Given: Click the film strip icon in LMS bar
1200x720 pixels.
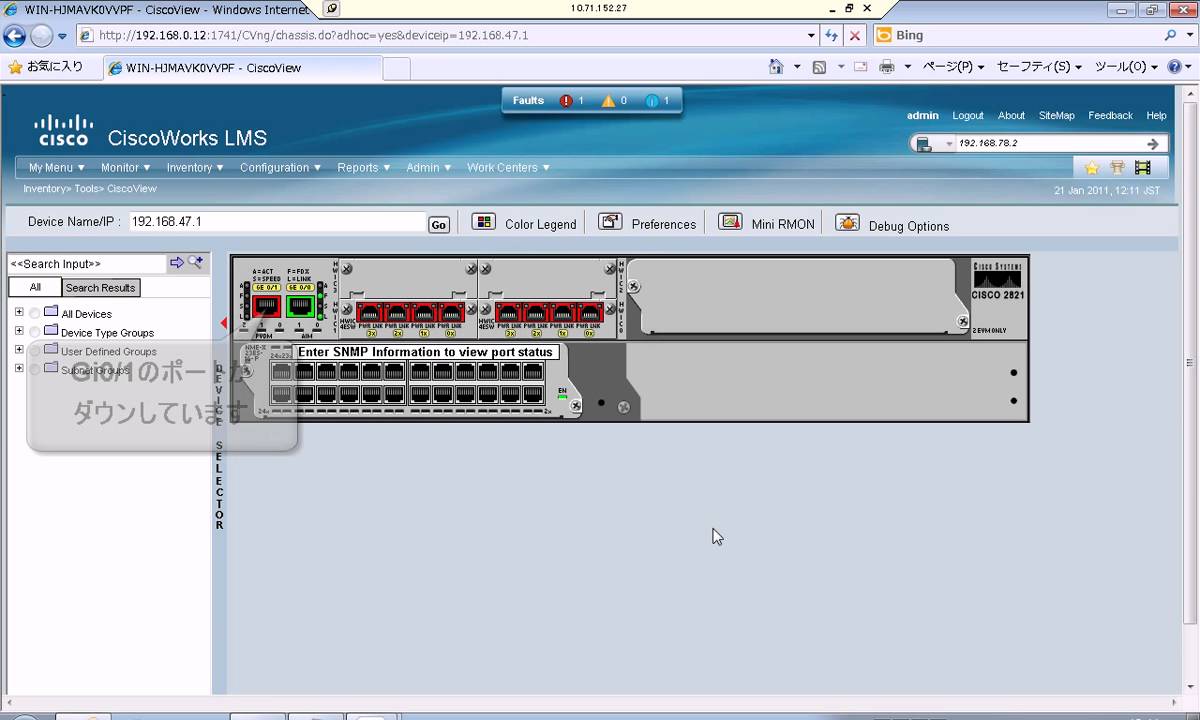Looking at the screenshot, I should click(1142, 168).
